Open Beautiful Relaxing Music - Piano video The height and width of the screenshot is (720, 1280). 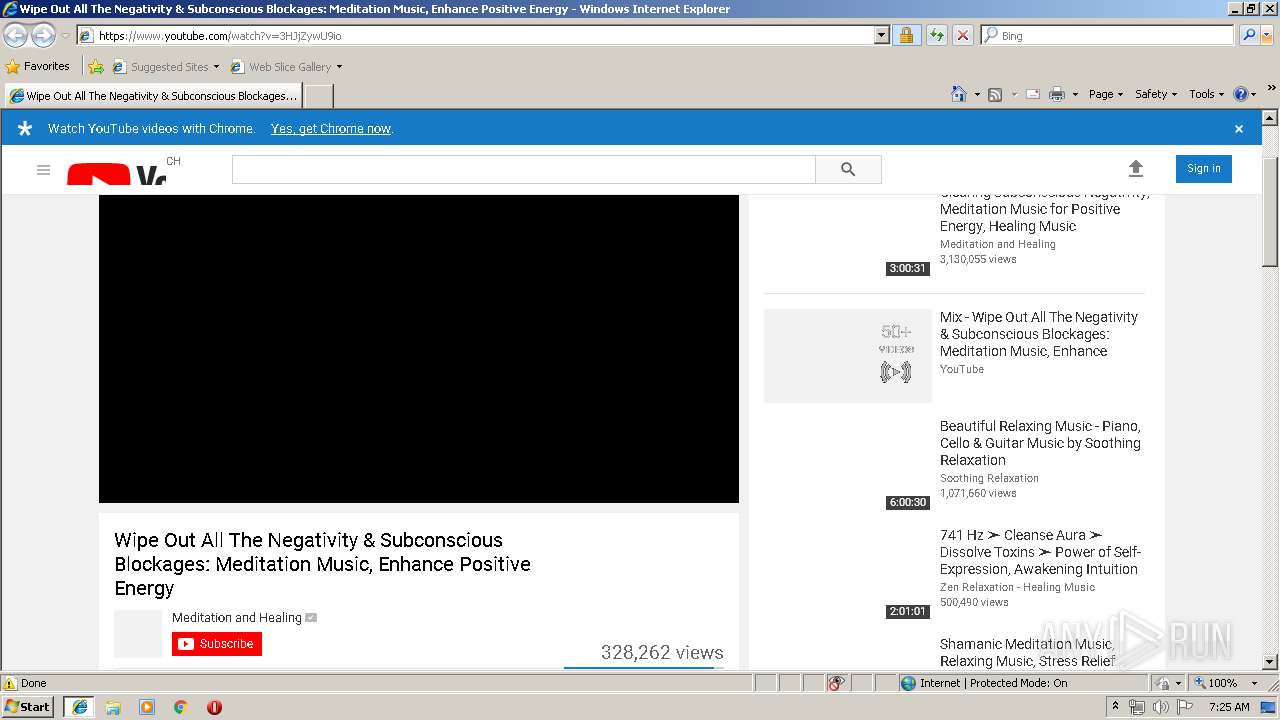1040,443
